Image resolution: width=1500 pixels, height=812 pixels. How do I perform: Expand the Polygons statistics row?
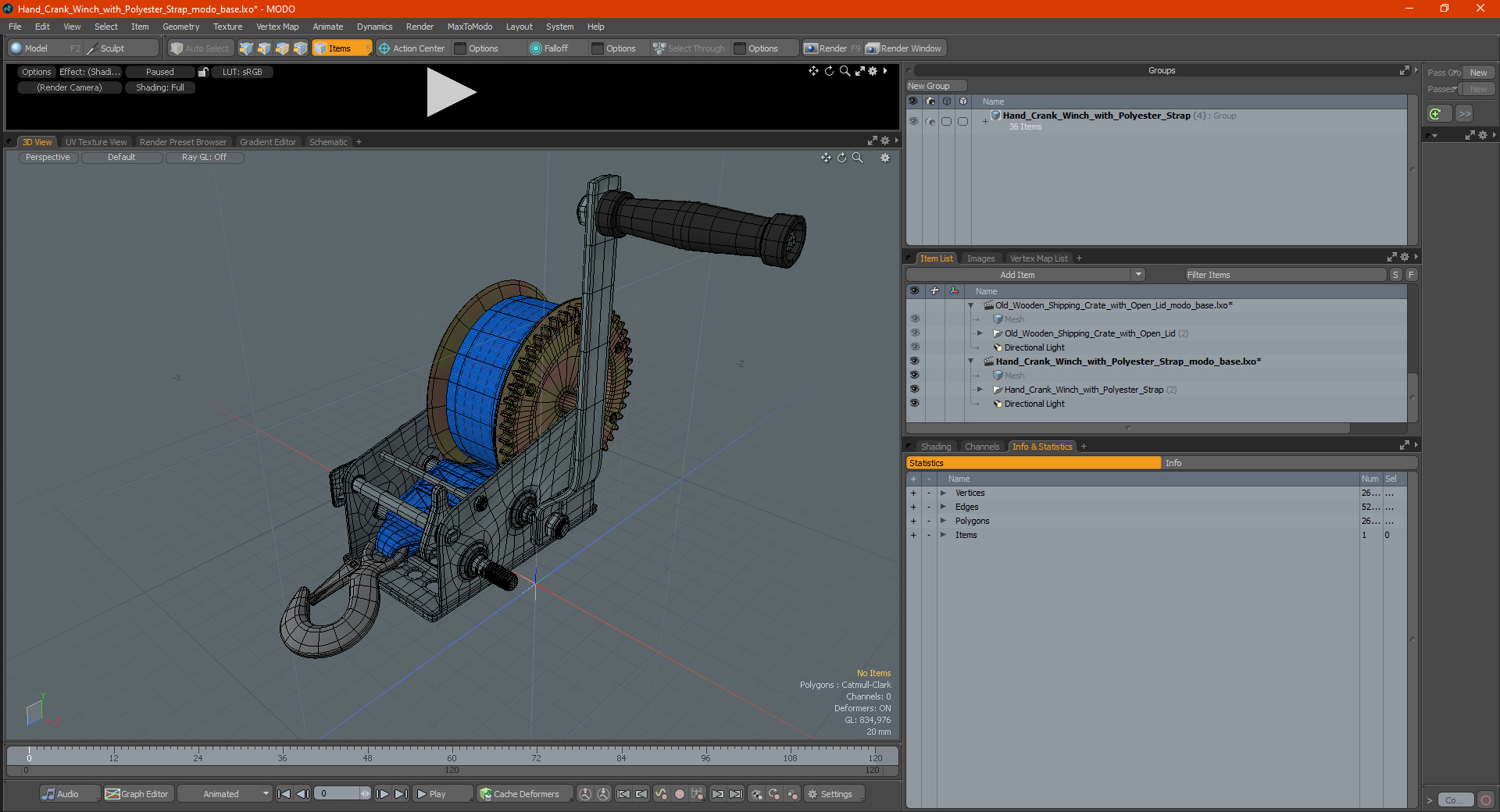click(x=943, y=521)
